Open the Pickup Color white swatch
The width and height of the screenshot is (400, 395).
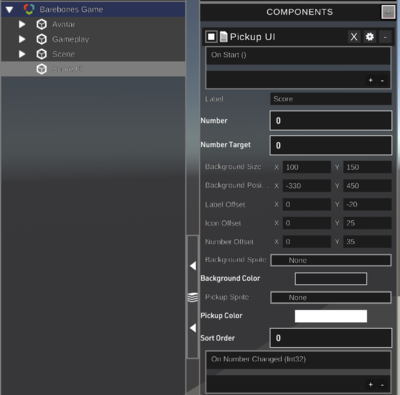(331, 316)
